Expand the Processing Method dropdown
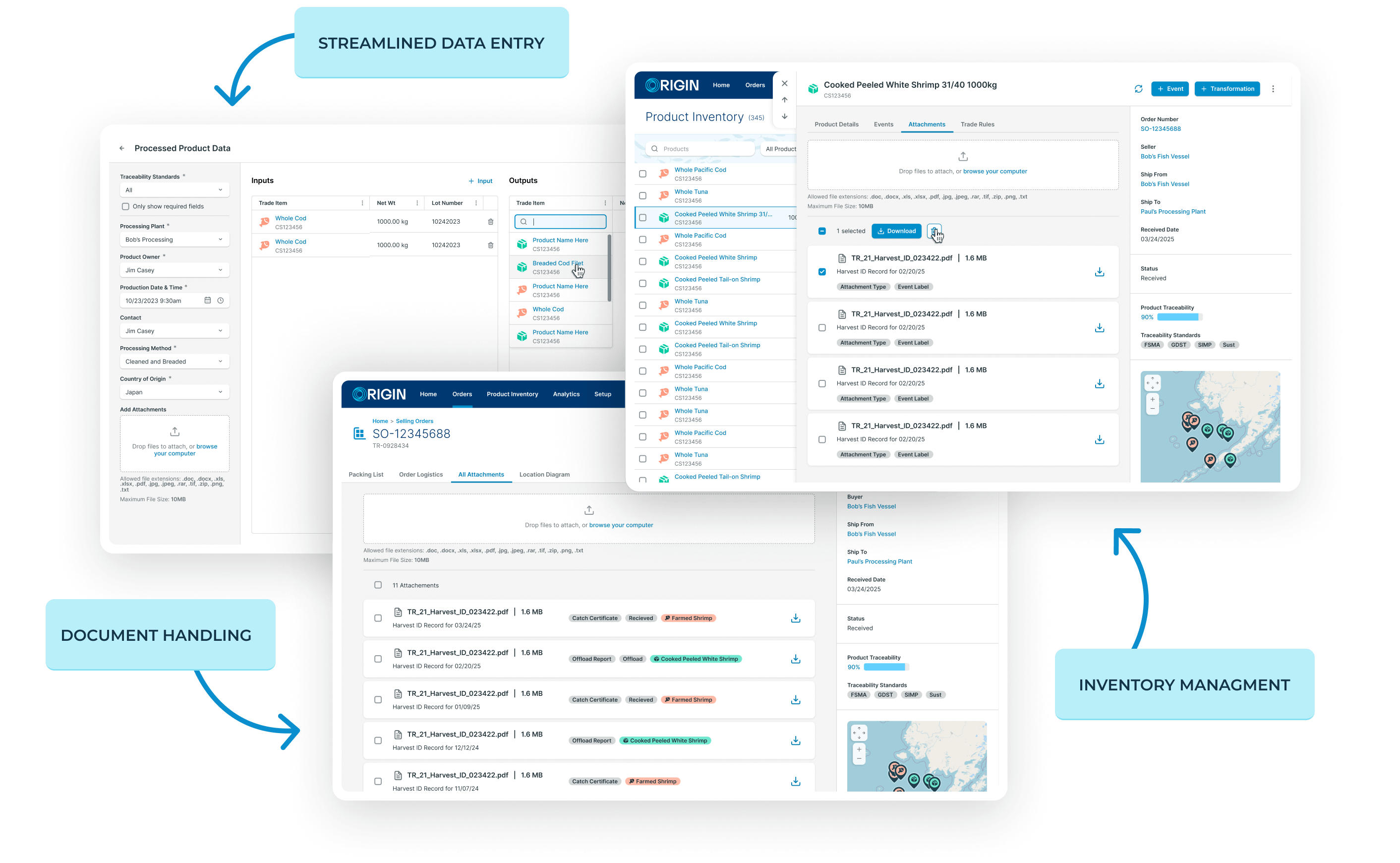1400x863 pixels. click(174, 362)
